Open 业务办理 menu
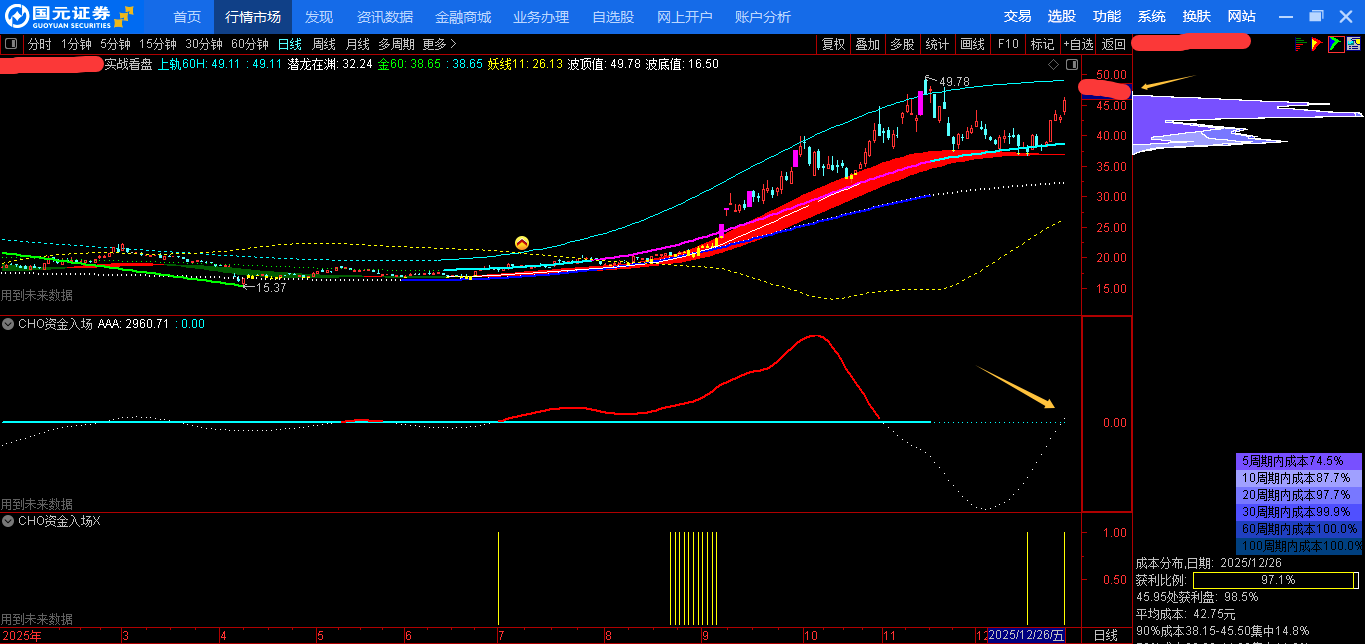The image size is (1365, 644). click(541, 17)
